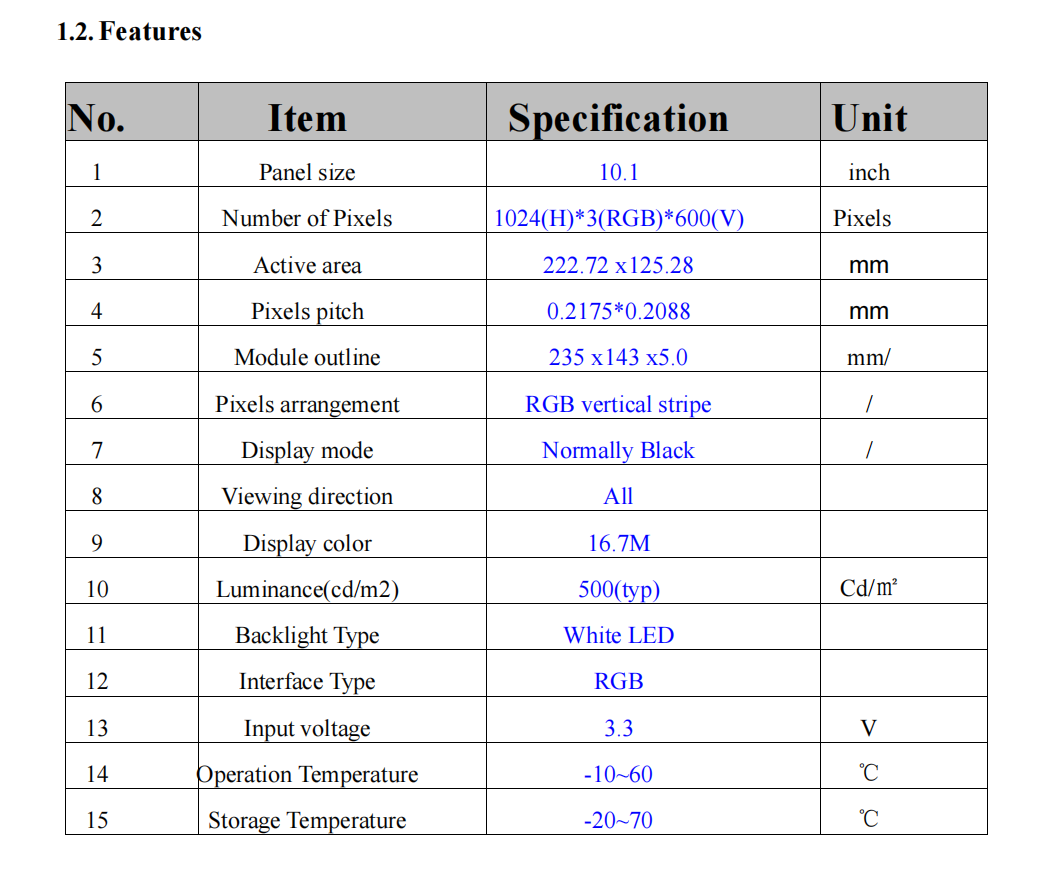Click the "Viewing direction" item cell

tap(307, 496)
